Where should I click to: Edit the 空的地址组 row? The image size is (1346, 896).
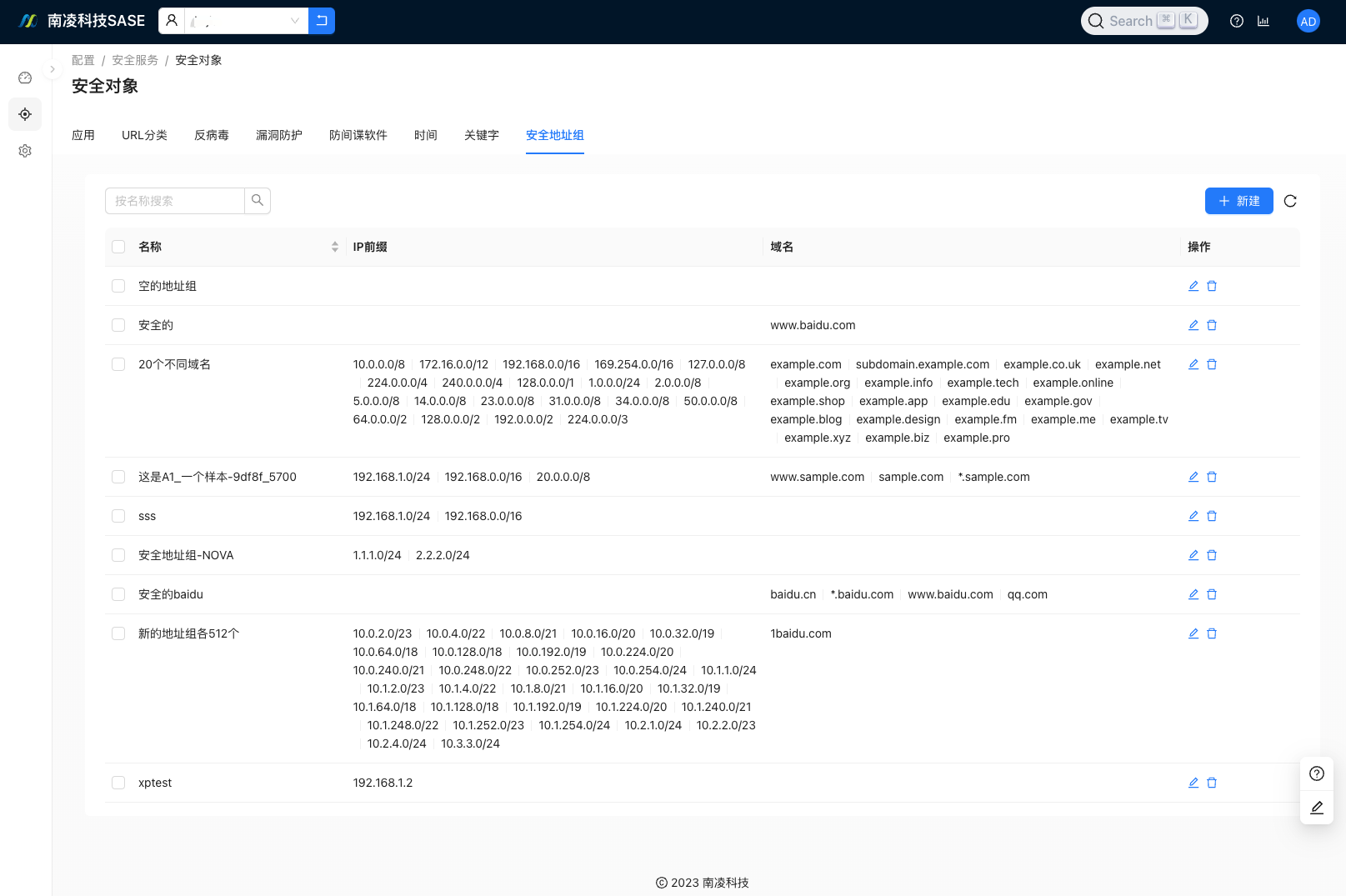(x=1193, y=286)
